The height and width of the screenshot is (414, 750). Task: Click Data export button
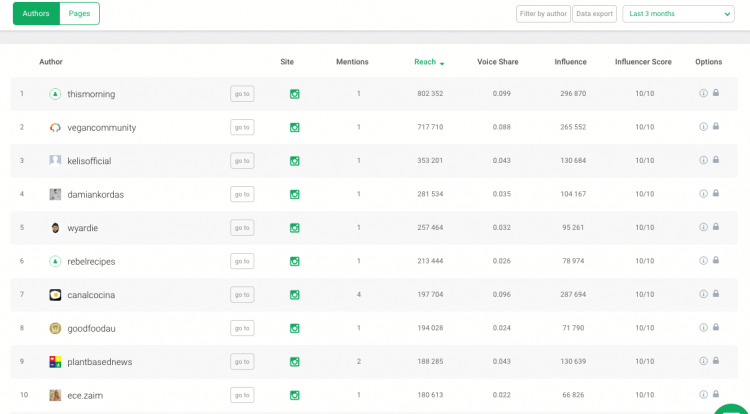coord(595,14)
